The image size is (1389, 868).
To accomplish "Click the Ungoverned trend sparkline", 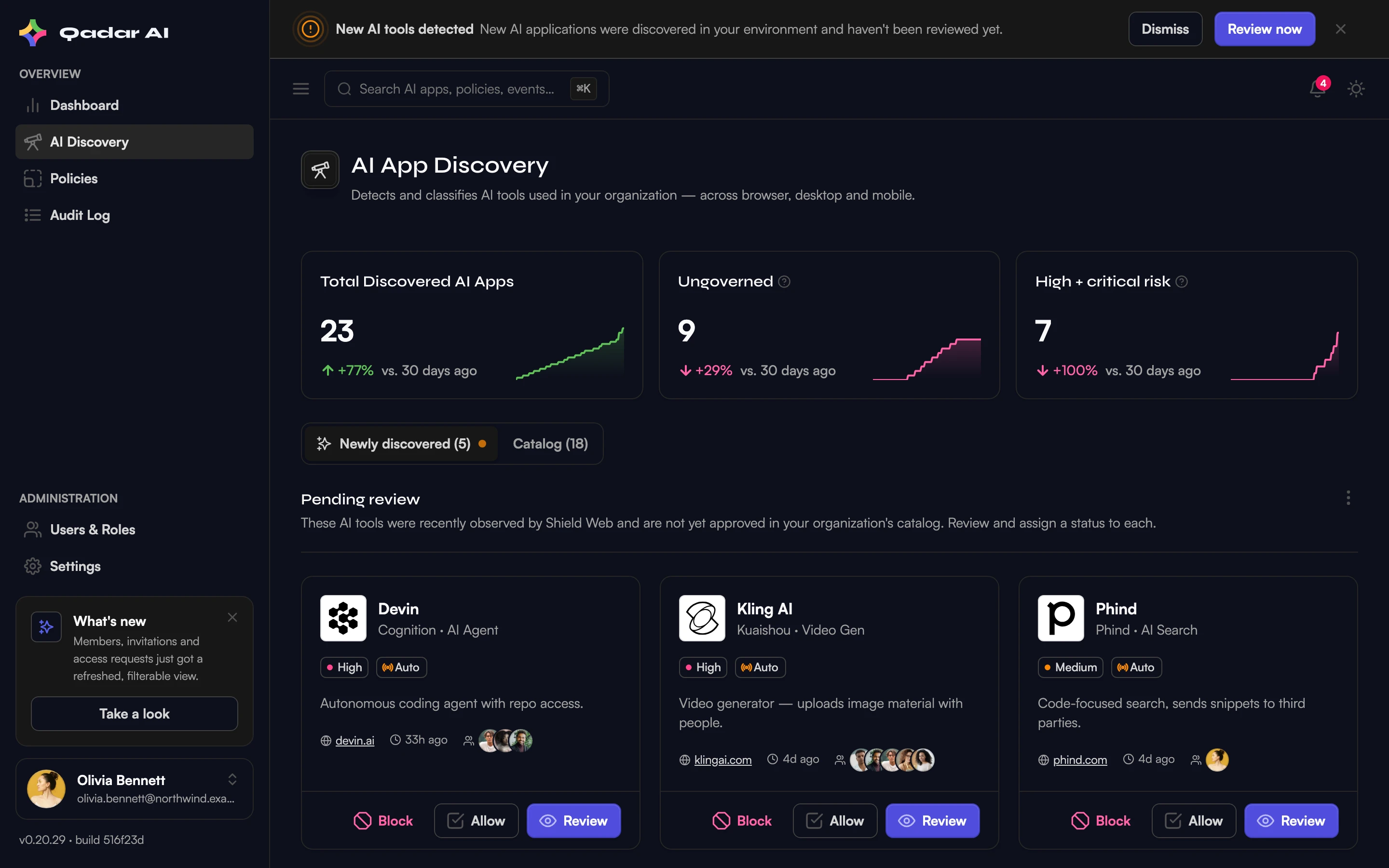I will (x=927, y=359).
